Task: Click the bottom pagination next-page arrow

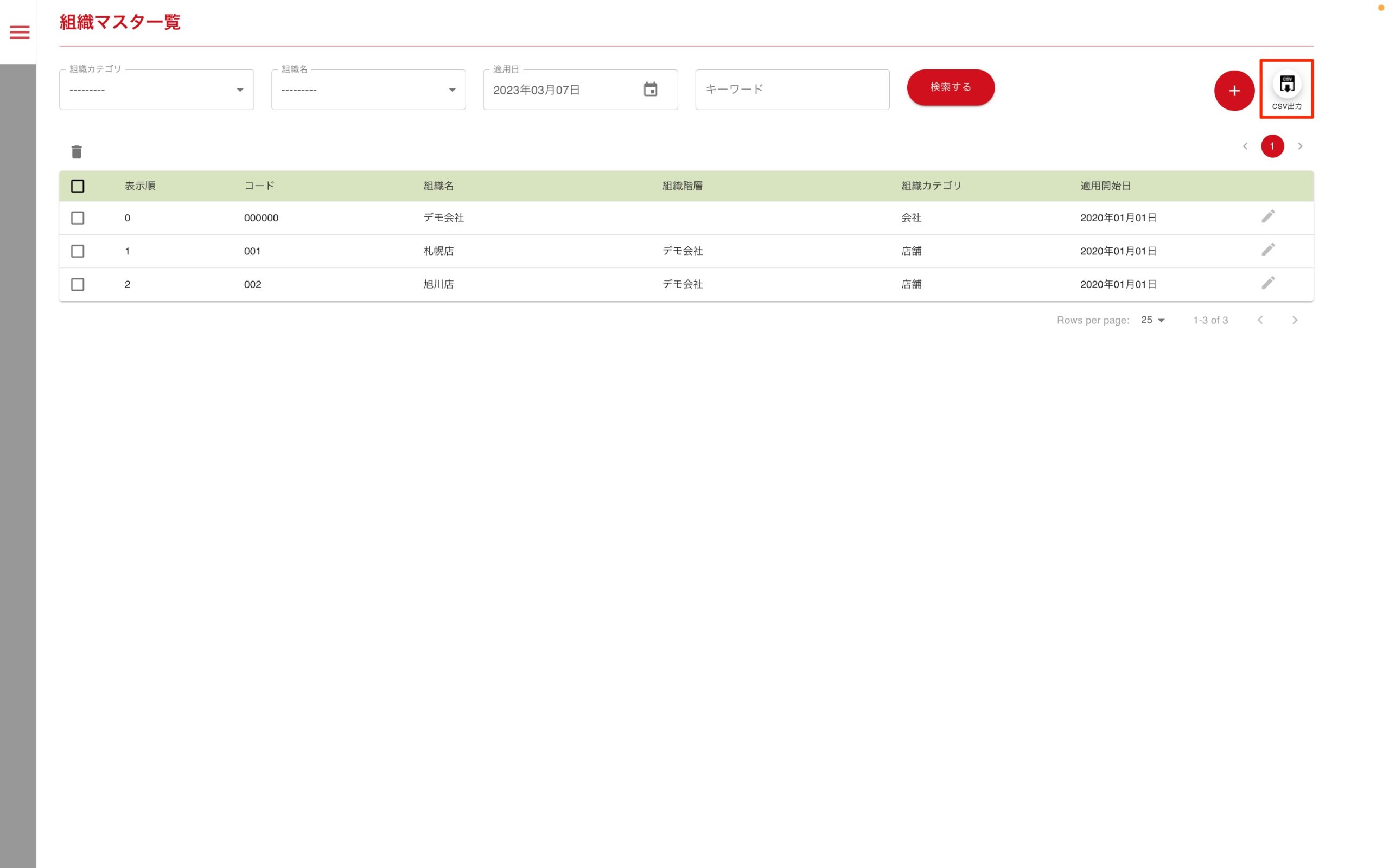Action: click(1294, 320)
